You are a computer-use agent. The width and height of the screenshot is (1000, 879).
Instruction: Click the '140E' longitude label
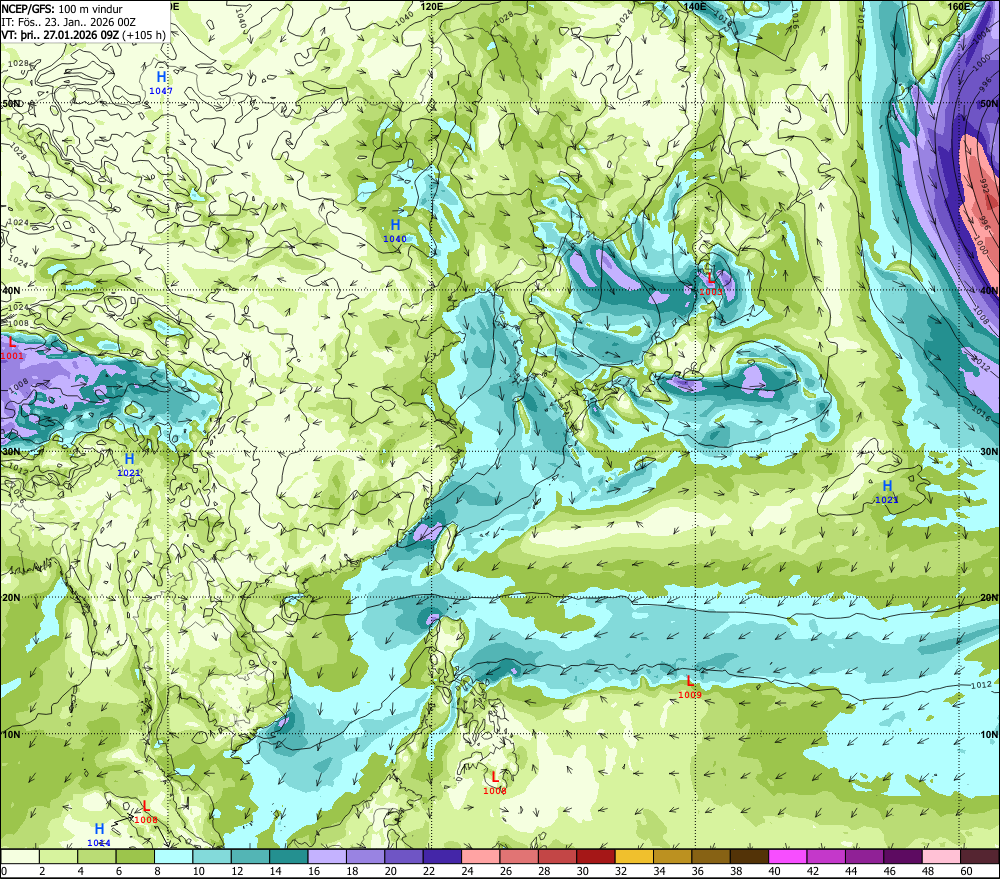[695, 6]
